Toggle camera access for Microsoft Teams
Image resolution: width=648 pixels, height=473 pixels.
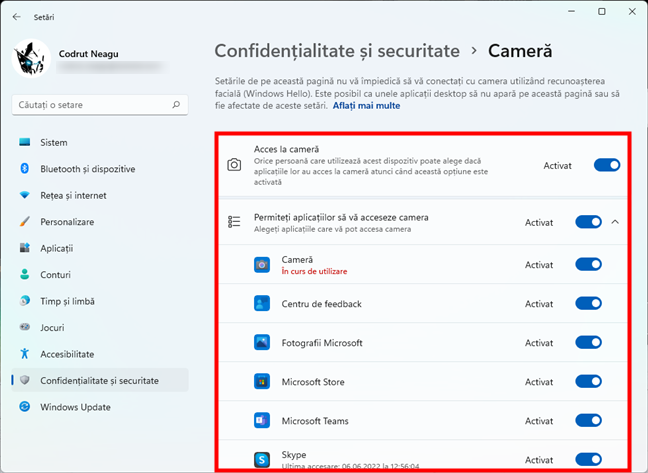tap(588, 421)
